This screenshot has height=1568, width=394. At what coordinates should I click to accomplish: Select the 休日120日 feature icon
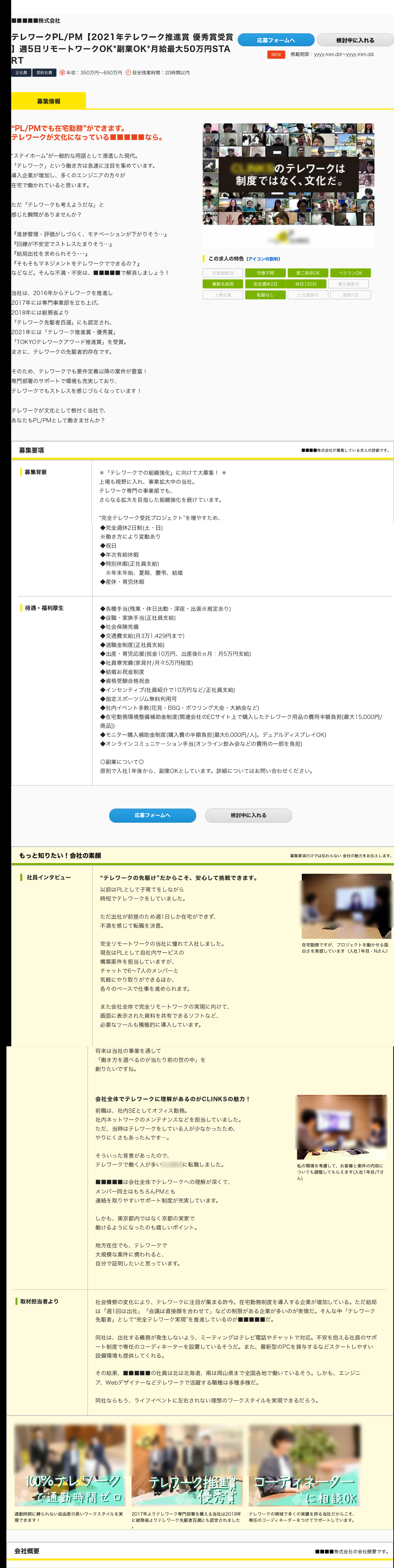(308, 284)
